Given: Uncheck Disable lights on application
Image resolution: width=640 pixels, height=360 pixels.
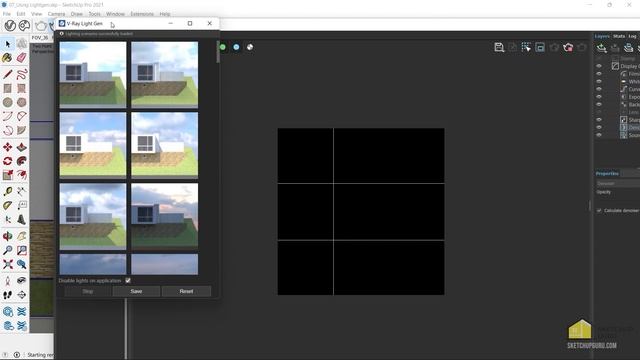Looking at the screenshot, I should [x=128, y=280].
